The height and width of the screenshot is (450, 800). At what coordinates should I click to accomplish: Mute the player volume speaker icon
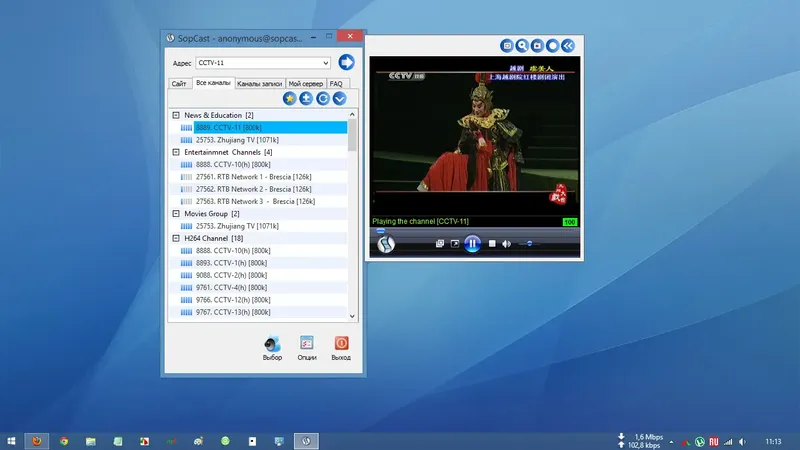pos(506,244)
